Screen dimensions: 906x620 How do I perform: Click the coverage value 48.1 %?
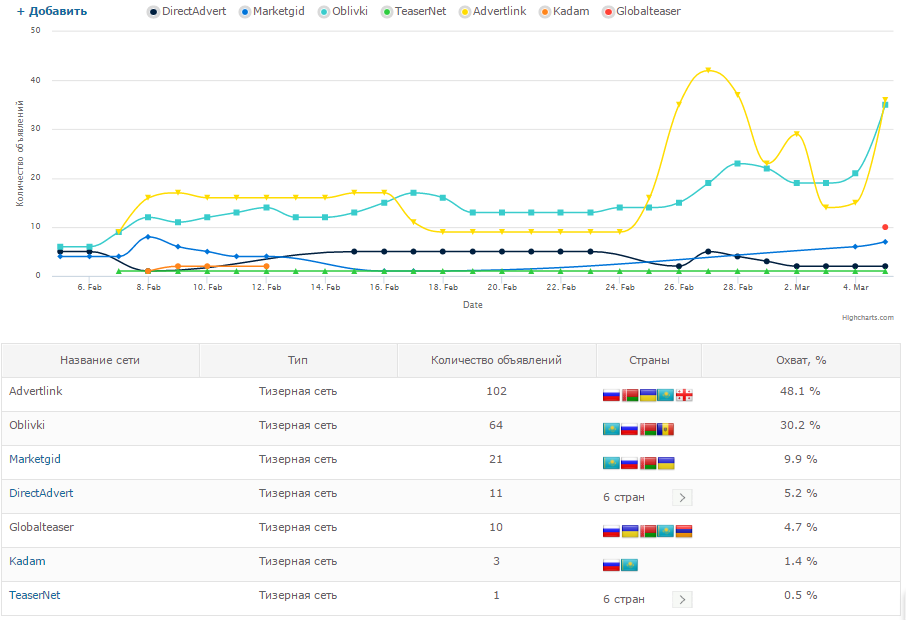(800, 391)
